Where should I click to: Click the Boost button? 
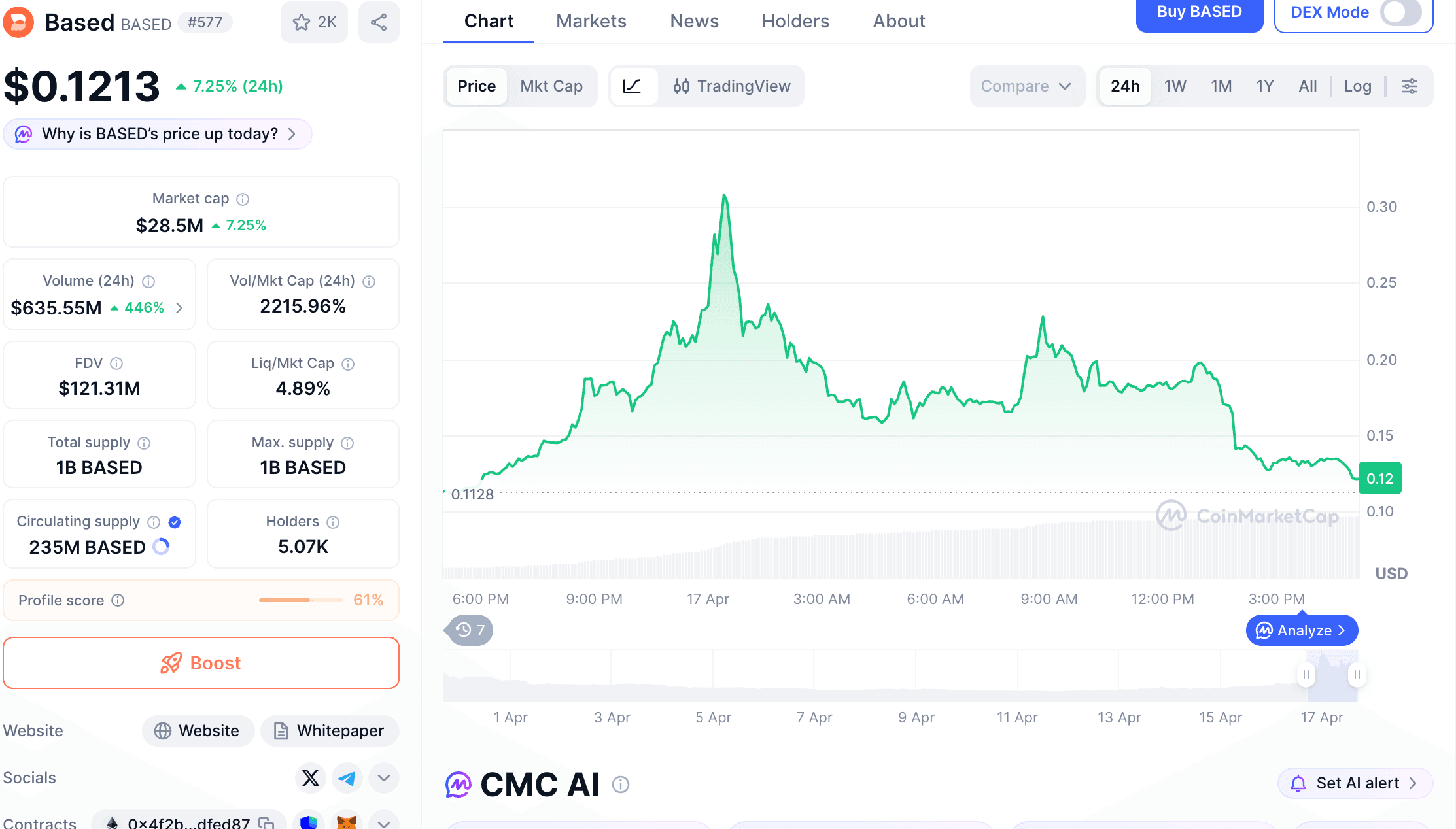(201, 663)
